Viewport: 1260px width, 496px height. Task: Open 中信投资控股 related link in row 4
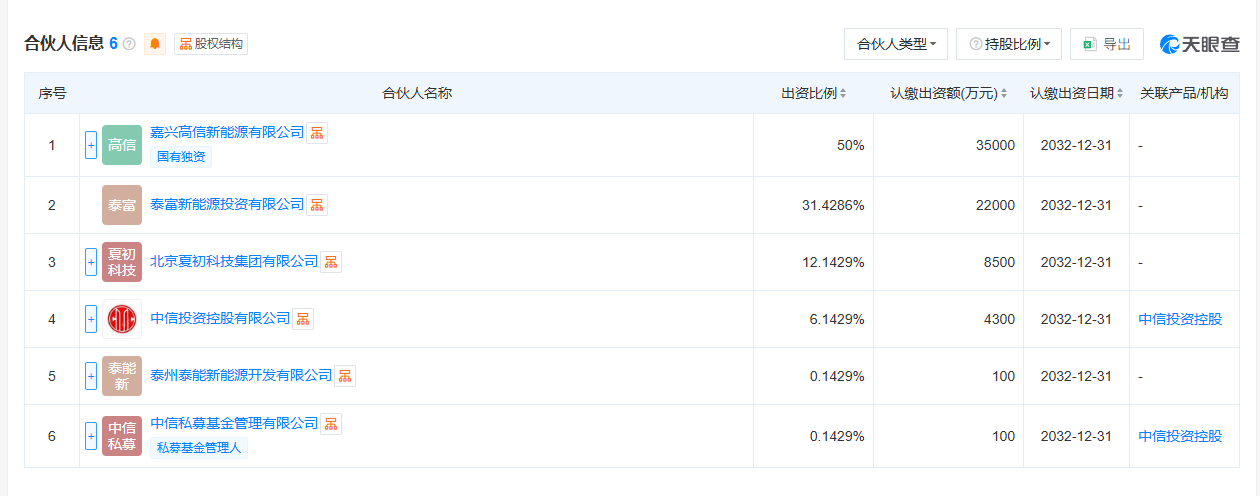click(1180, 319)
